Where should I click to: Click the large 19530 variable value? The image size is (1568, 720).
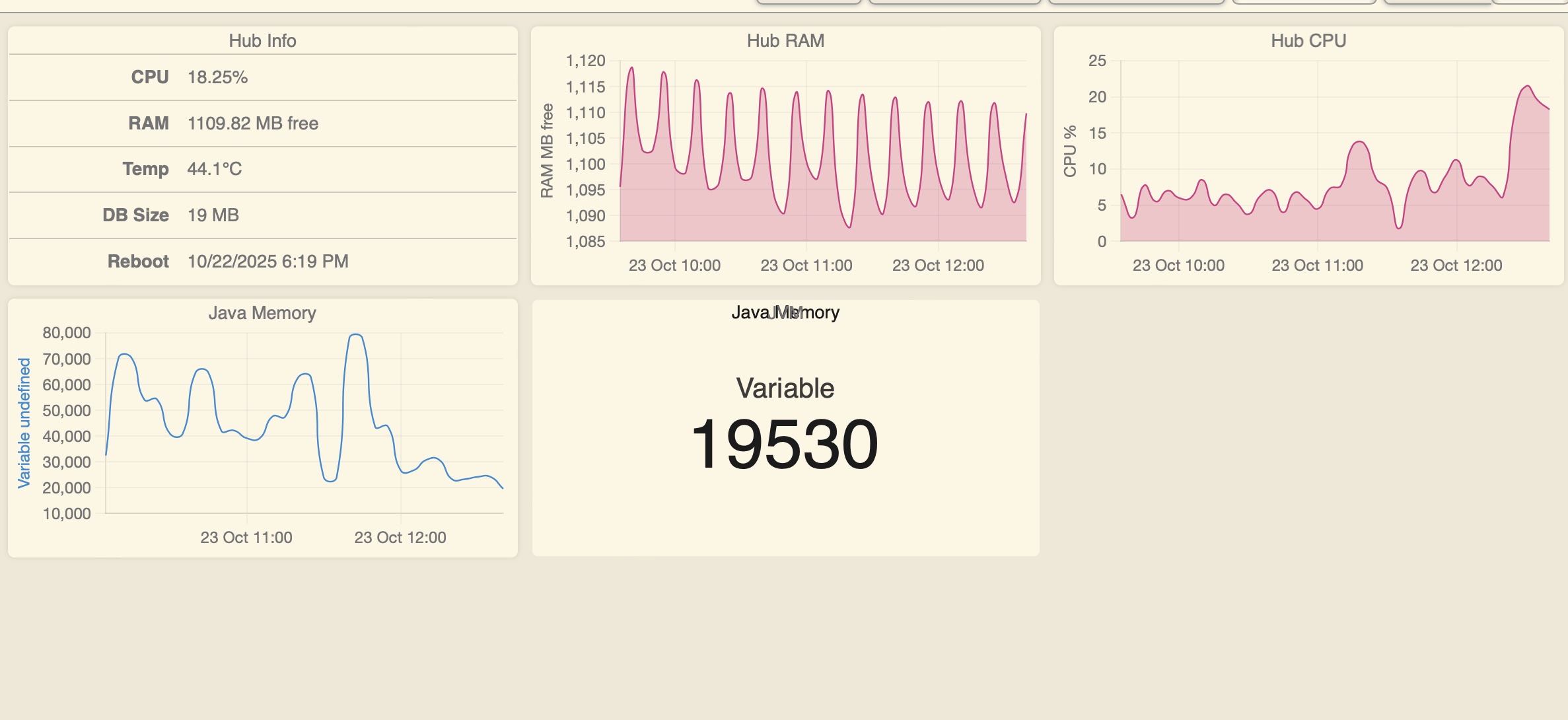785,445
